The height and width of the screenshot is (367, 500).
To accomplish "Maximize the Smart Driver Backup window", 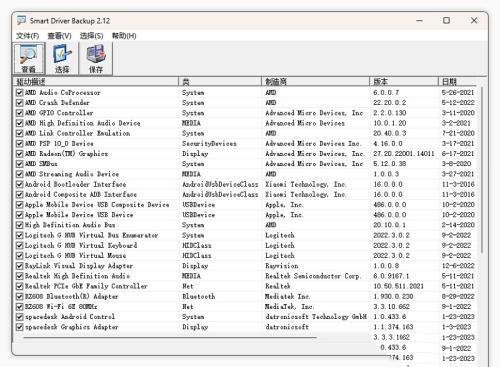I will 446,21.
